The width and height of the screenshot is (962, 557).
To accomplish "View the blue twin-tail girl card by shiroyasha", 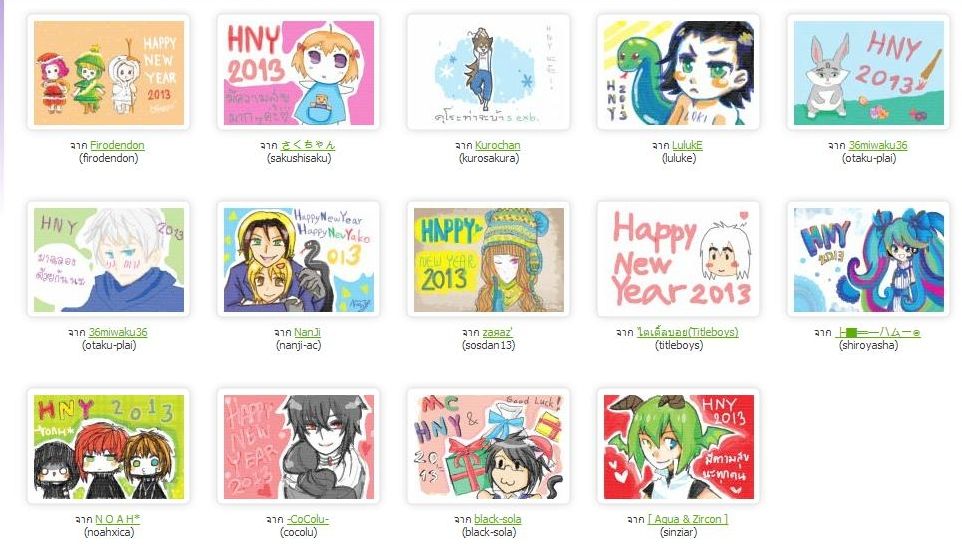I will point(869,259).
